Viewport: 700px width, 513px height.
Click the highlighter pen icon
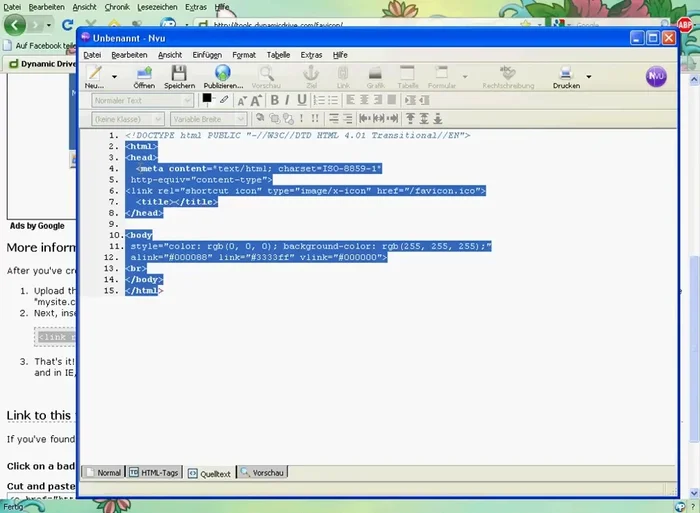click(224, 100)
